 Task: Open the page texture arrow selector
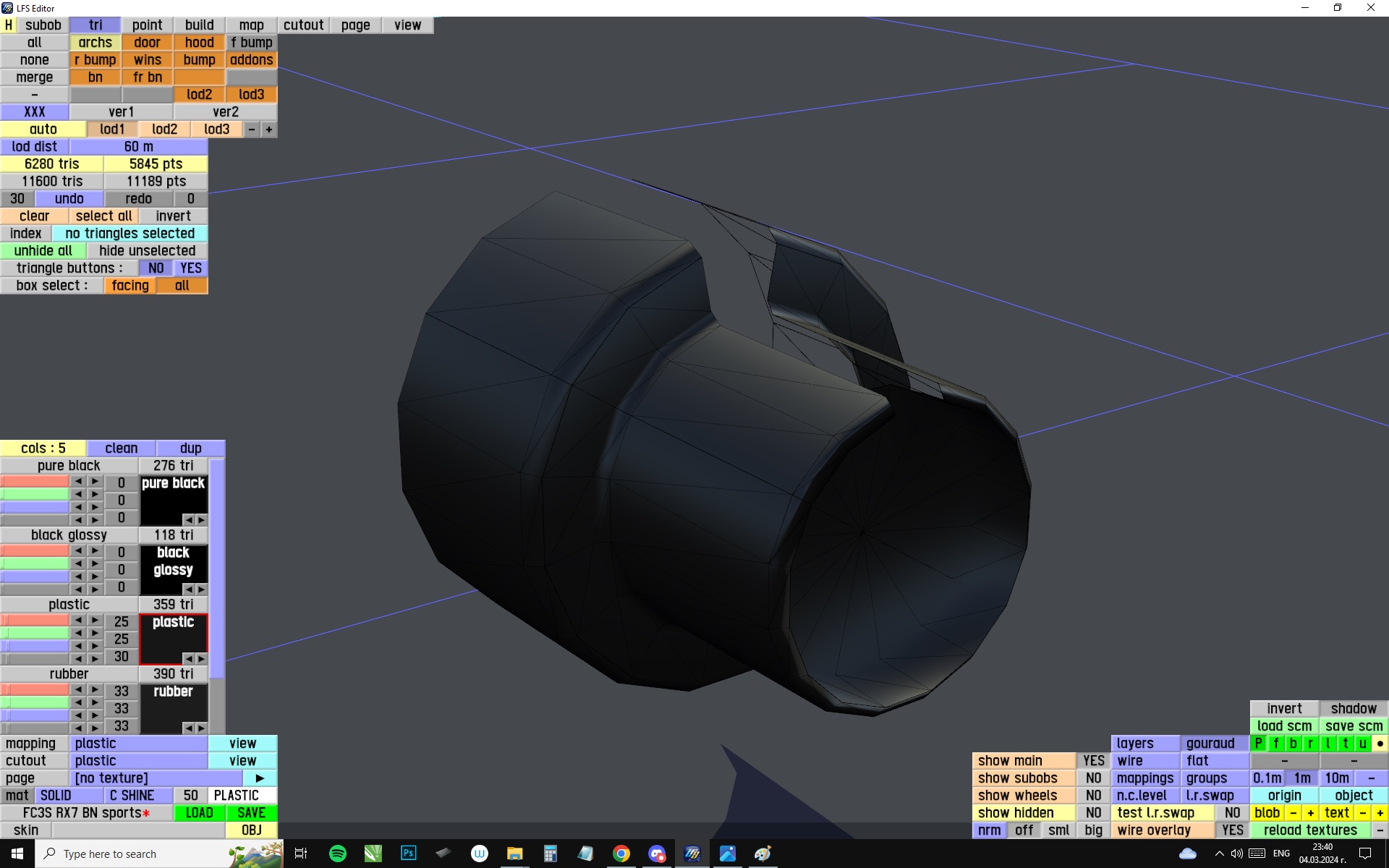coord(260,778)
